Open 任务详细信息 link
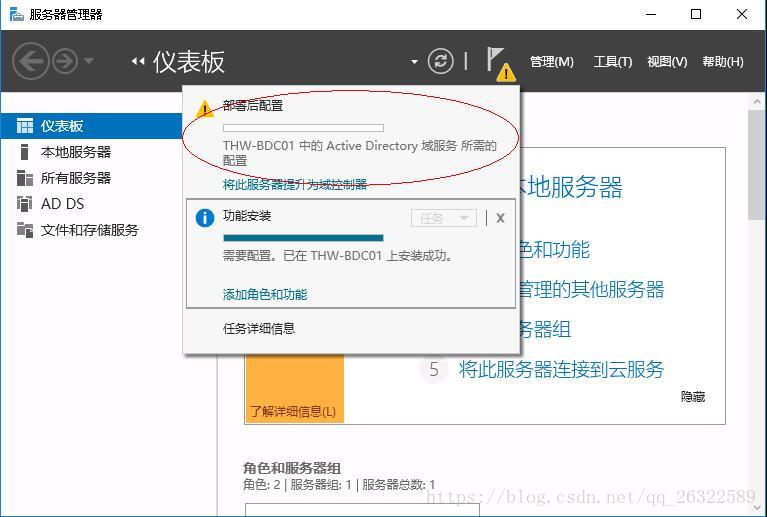The image size is (767, 517). coord(259,329)
